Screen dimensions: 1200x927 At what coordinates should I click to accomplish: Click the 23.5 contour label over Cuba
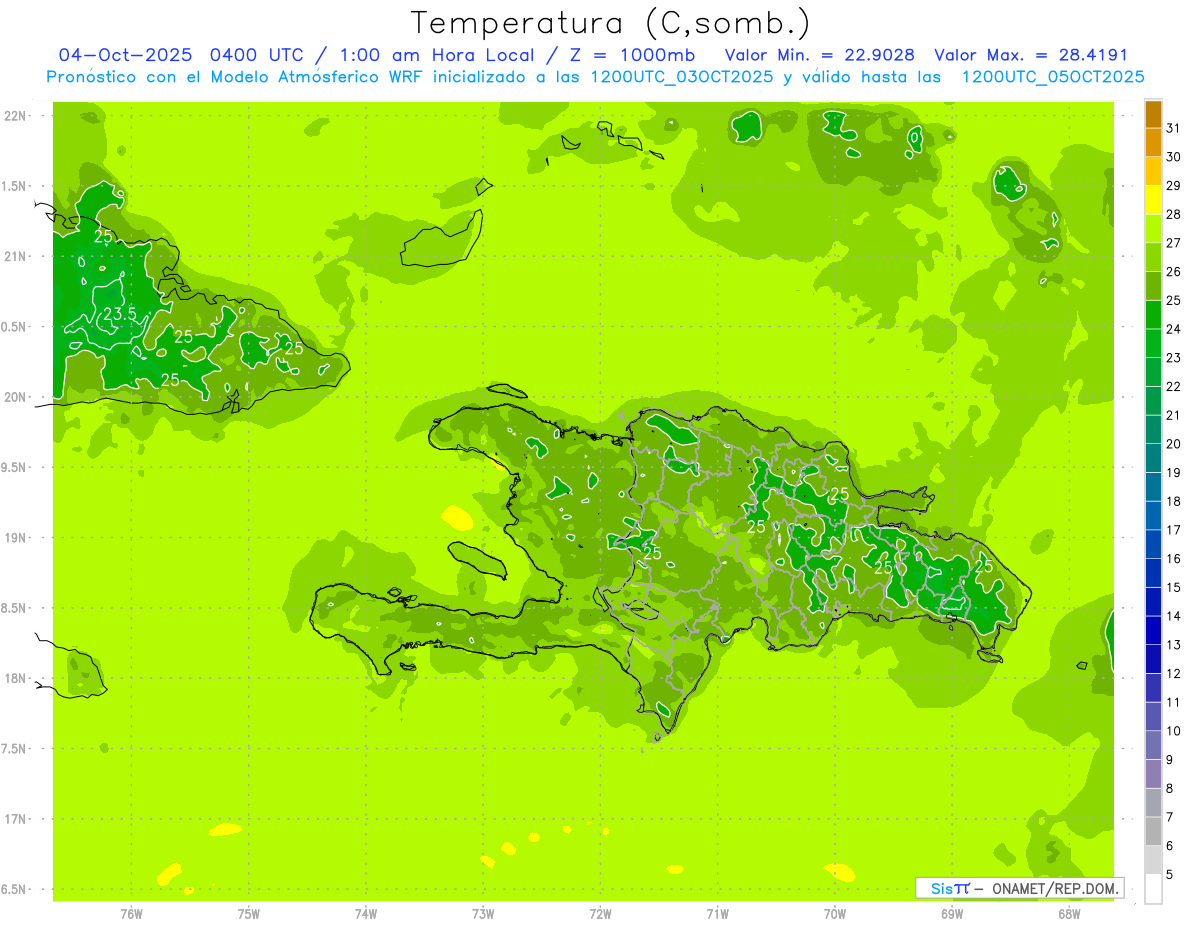click(x=120, y=314)
